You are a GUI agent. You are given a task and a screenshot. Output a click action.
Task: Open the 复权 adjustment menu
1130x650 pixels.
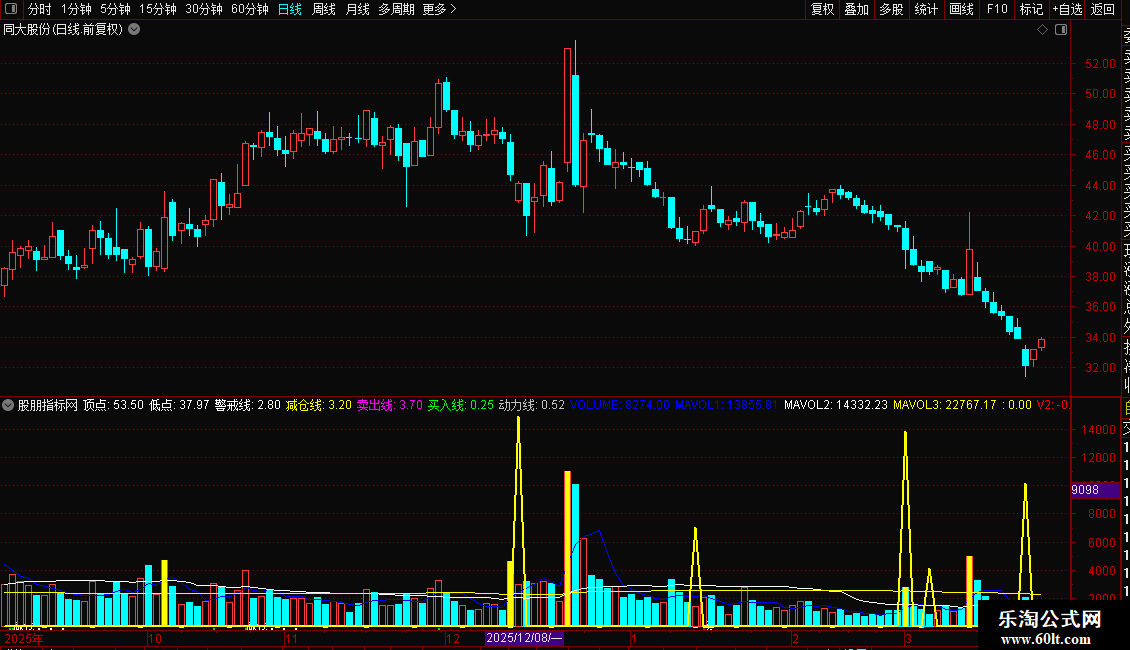click(822, 9)
